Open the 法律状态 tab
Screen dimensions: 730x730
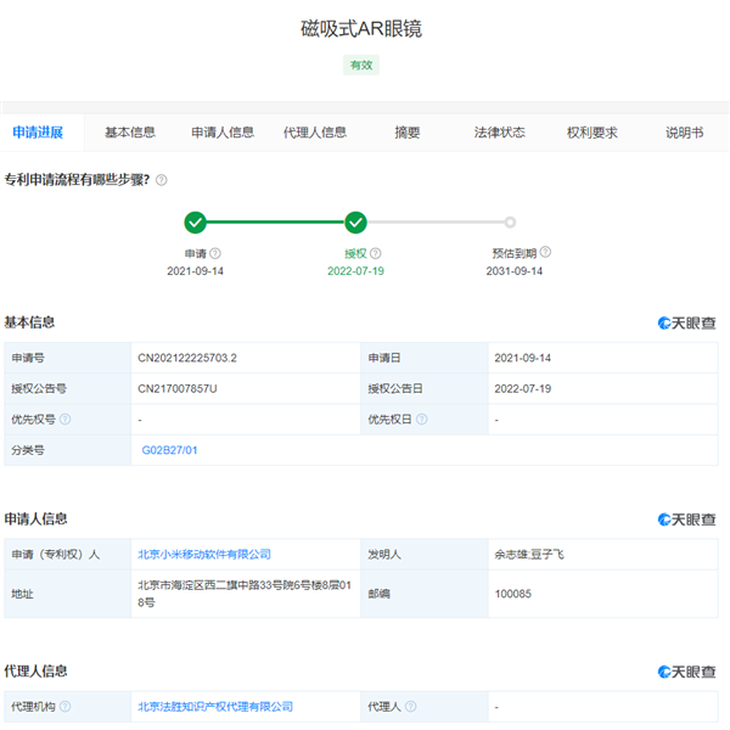tap(500, 133)
